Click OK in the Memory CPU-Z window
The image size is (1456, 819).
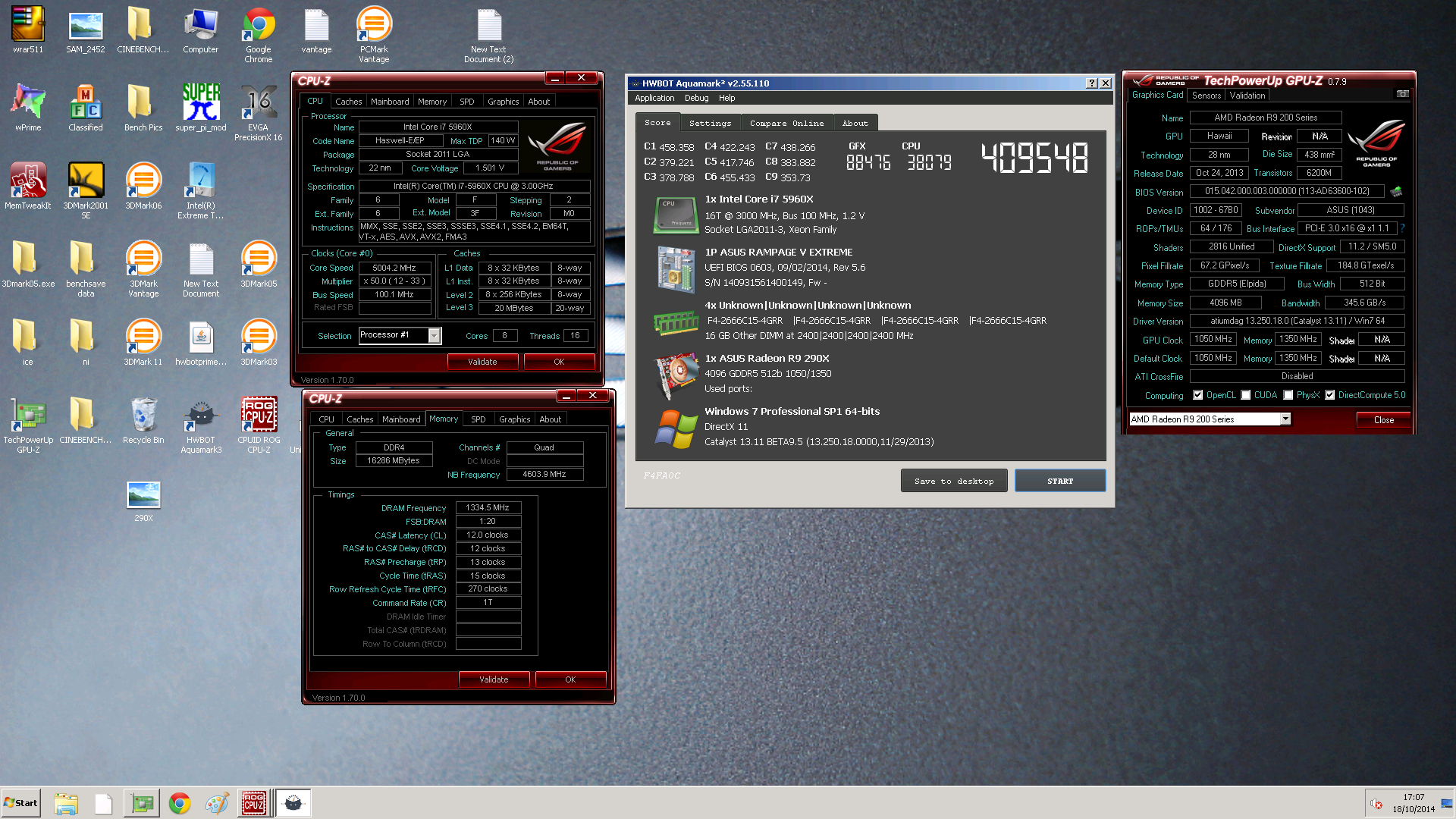coord(570,679)
